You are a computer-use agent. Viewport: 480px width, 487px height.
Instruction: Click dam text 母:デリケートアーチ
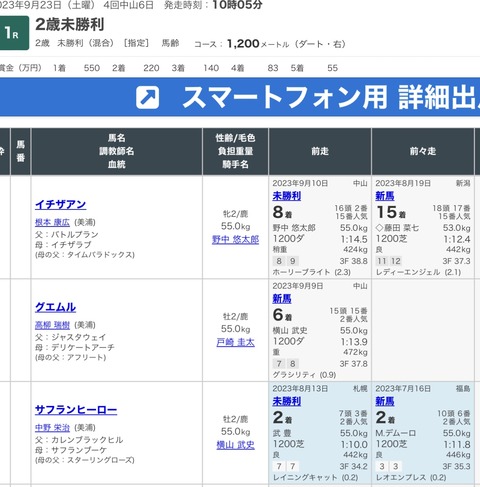pos(75,347)
